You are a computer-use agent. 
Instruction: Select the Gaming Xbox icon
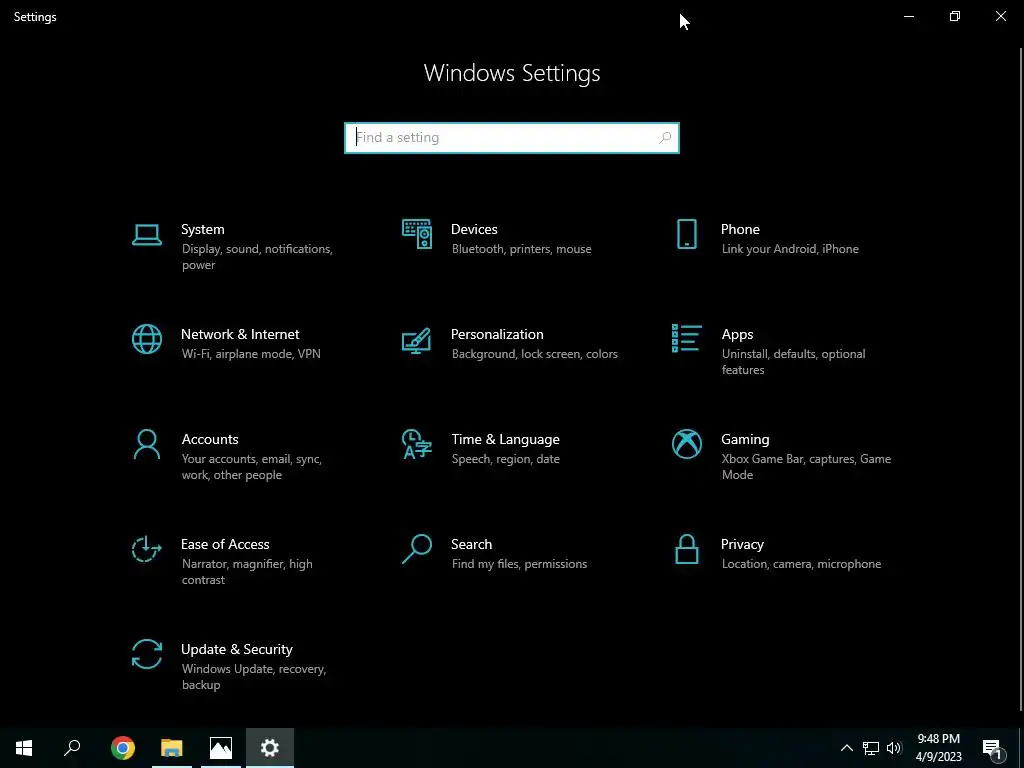(686, 444)
